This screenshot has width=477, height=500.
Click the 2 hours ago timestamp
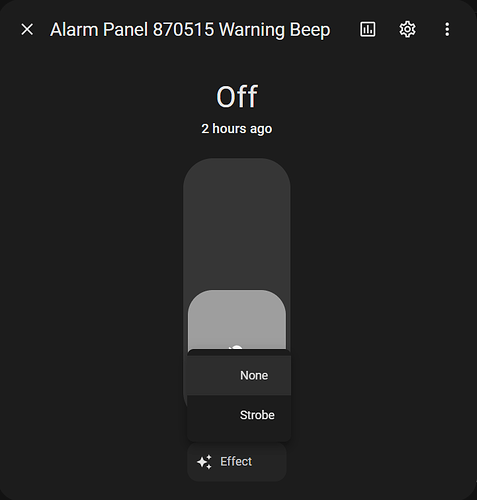tap(237, 129)
